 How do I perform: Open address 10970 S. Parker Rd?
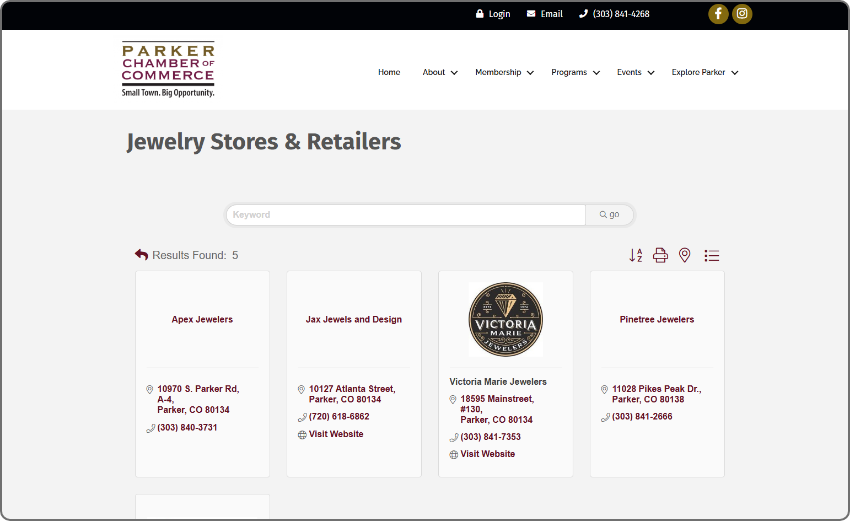pos(198,400)
